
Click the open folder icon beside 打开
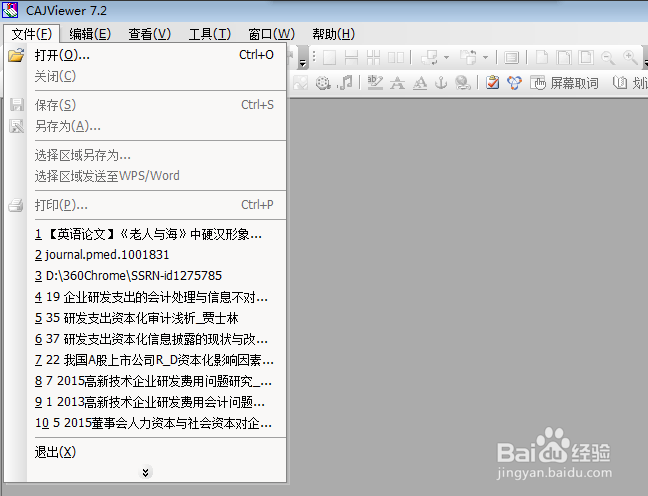pyautogui.click(x=16, y=55)
